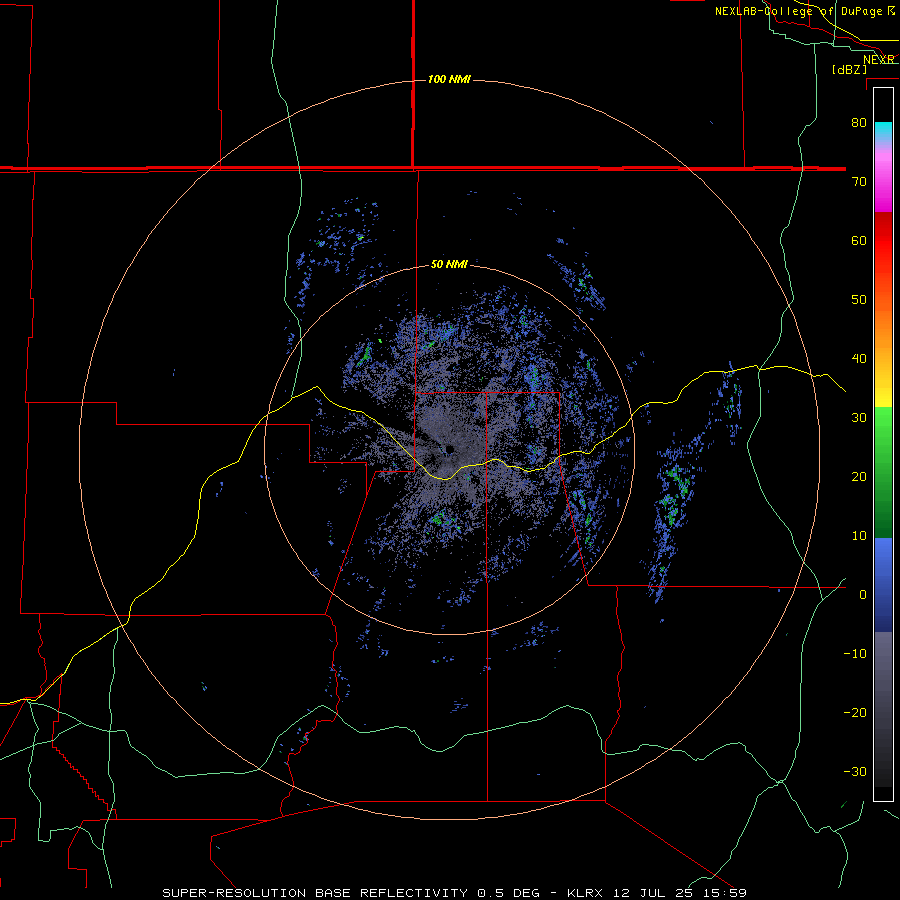Select the -10 value on dBZ scale
This screenshot has width=900, height=900.
855,654
